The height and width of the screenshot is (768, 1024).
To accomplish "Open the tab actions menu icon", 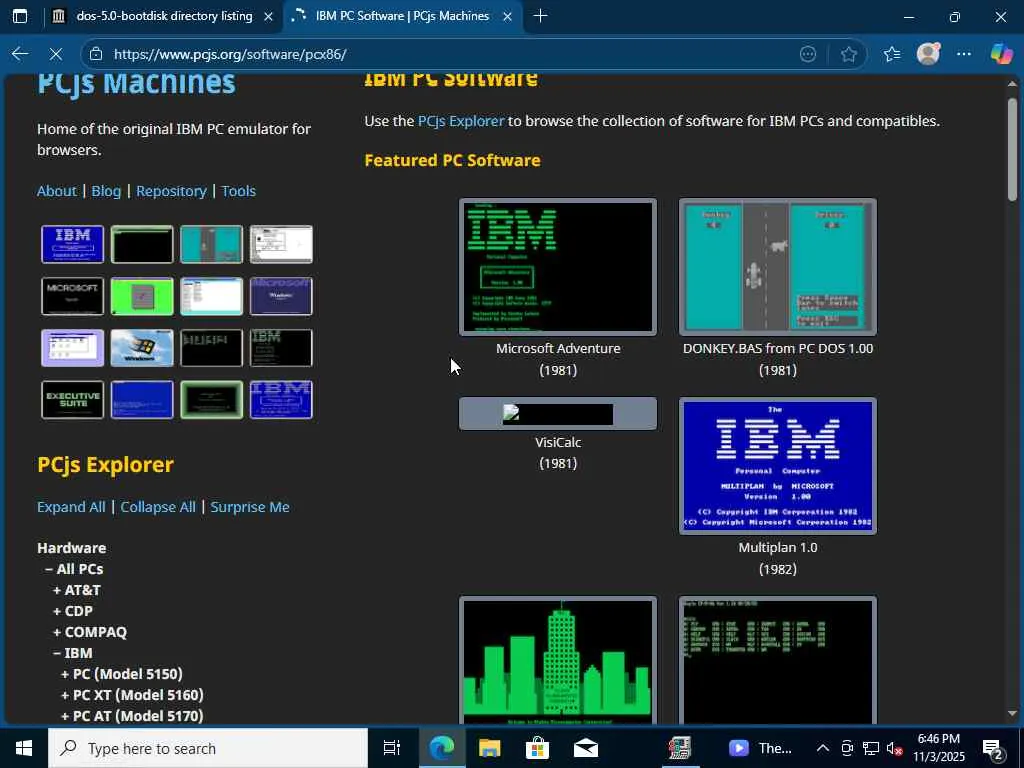I will [20, 16].
